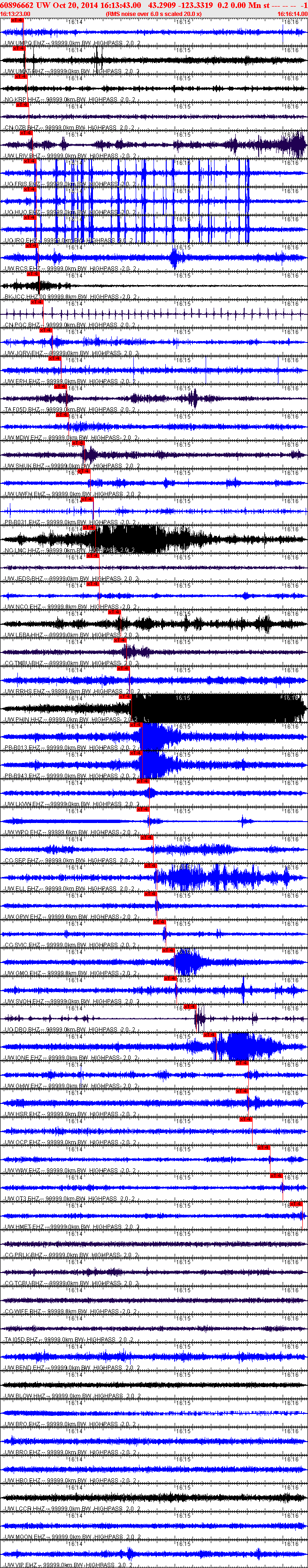Click the 'UW VIP EHZ' trace label
The width and height of the screenshot is (308, 1568).
[x=22, y=1565]
